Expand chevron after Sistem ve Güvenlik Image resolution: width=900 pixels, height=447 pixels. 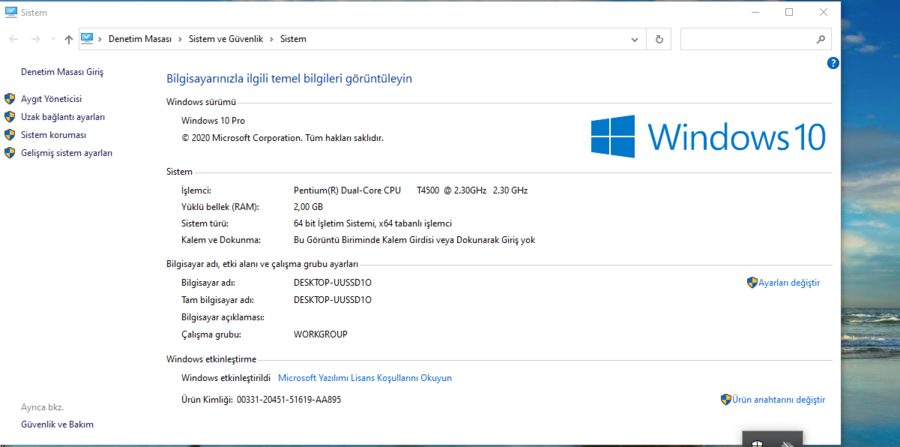[x=271, y=39]
